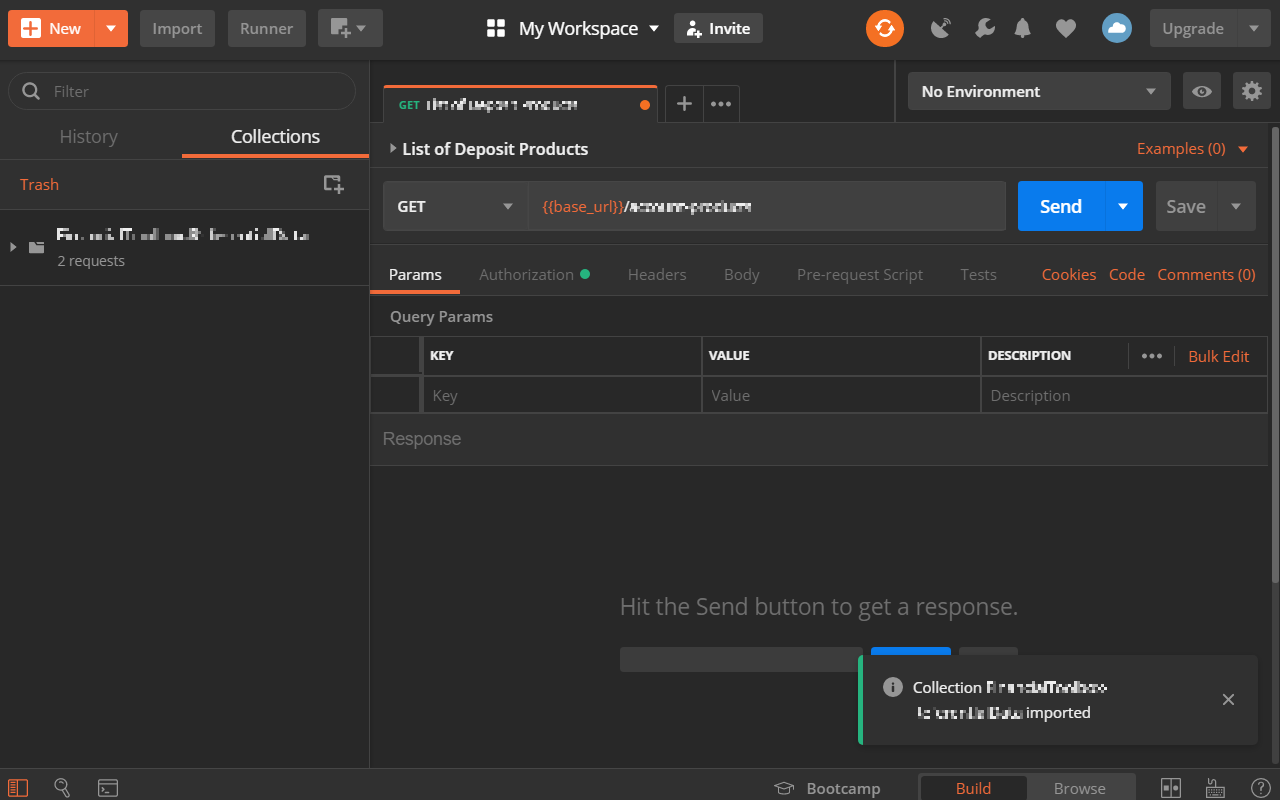Expand the imported collection folder

13,247
